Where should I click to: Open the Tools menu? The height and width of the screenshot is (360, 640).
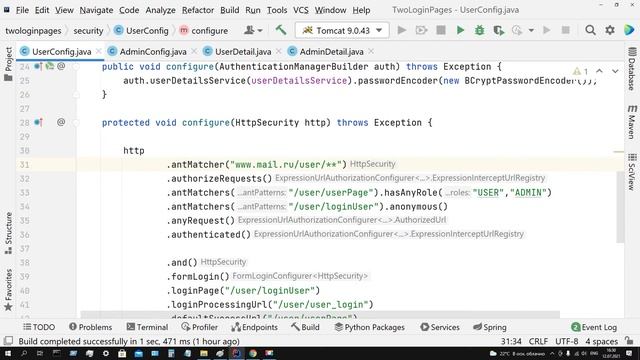point(277,10)
